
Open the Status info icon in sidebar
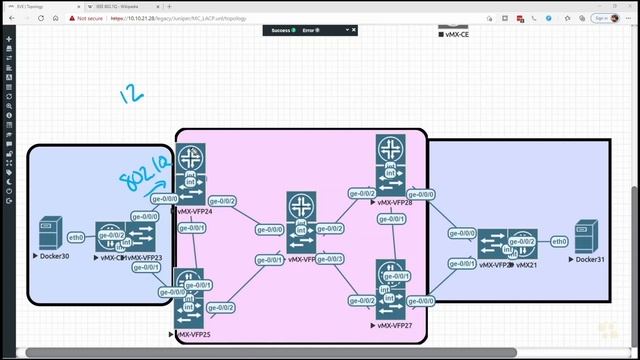(9, 116)
